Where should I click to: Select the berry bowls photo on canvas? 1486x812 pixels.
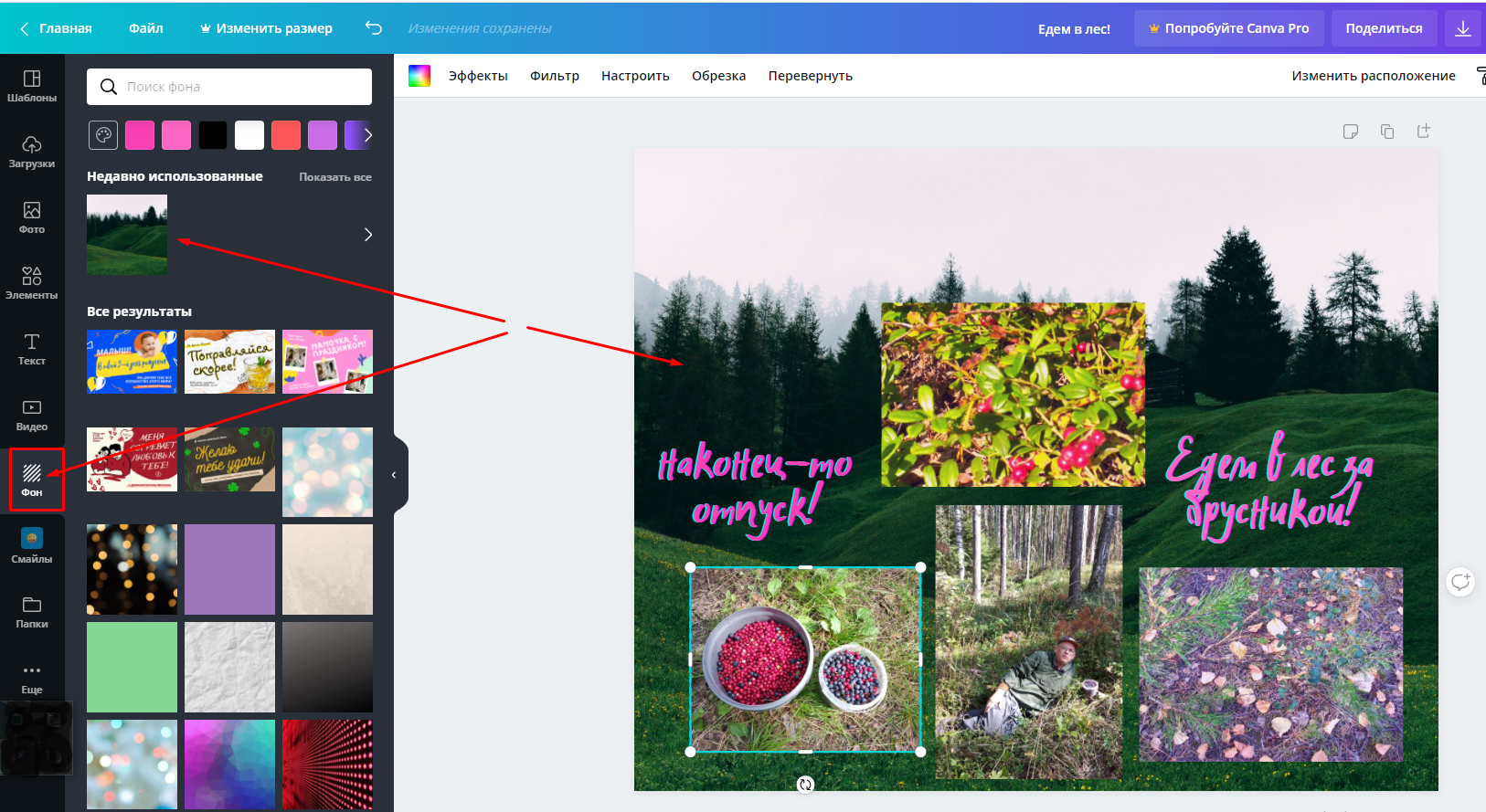805,659
